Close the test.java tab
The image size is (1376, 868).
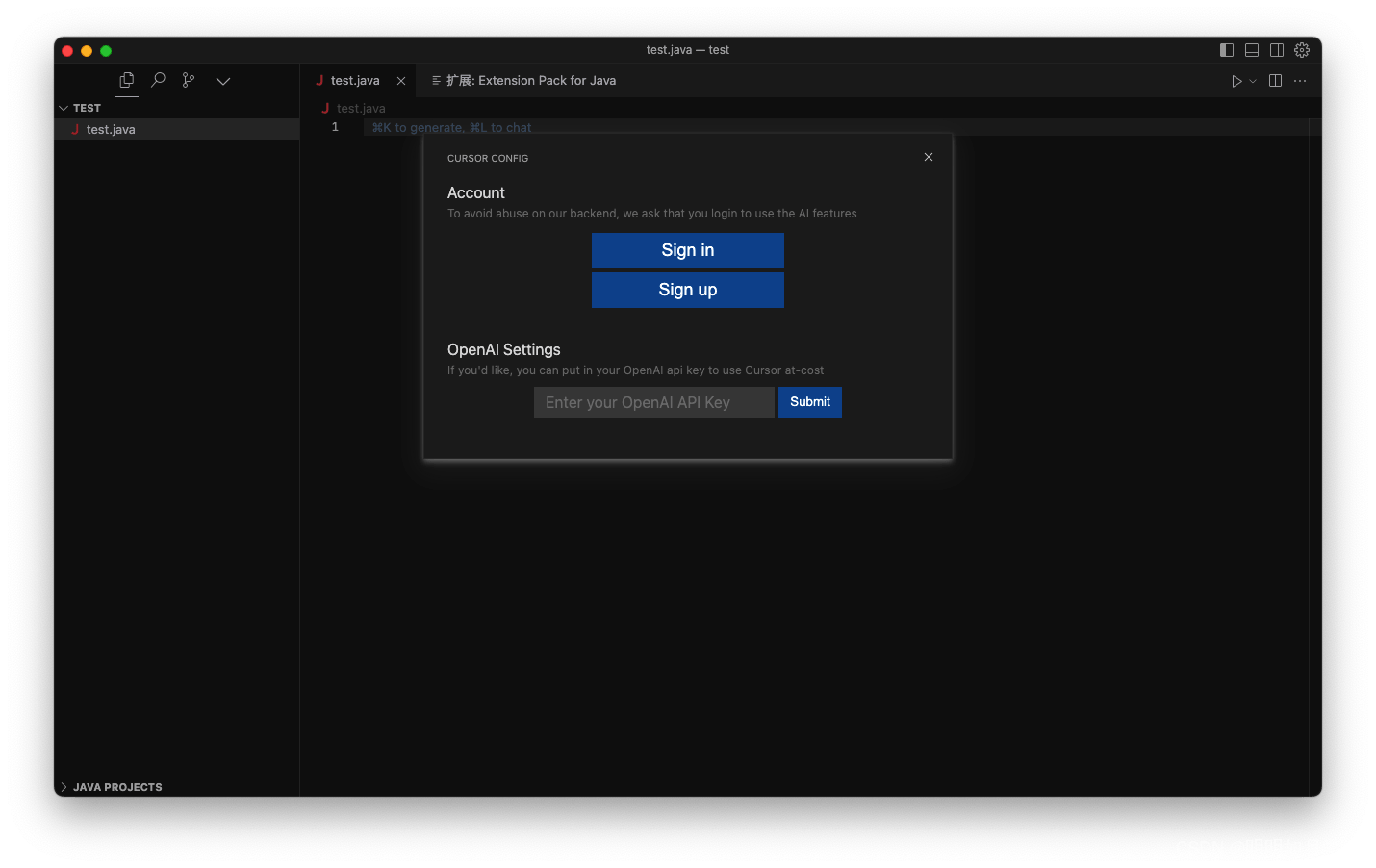pos(401,81)
